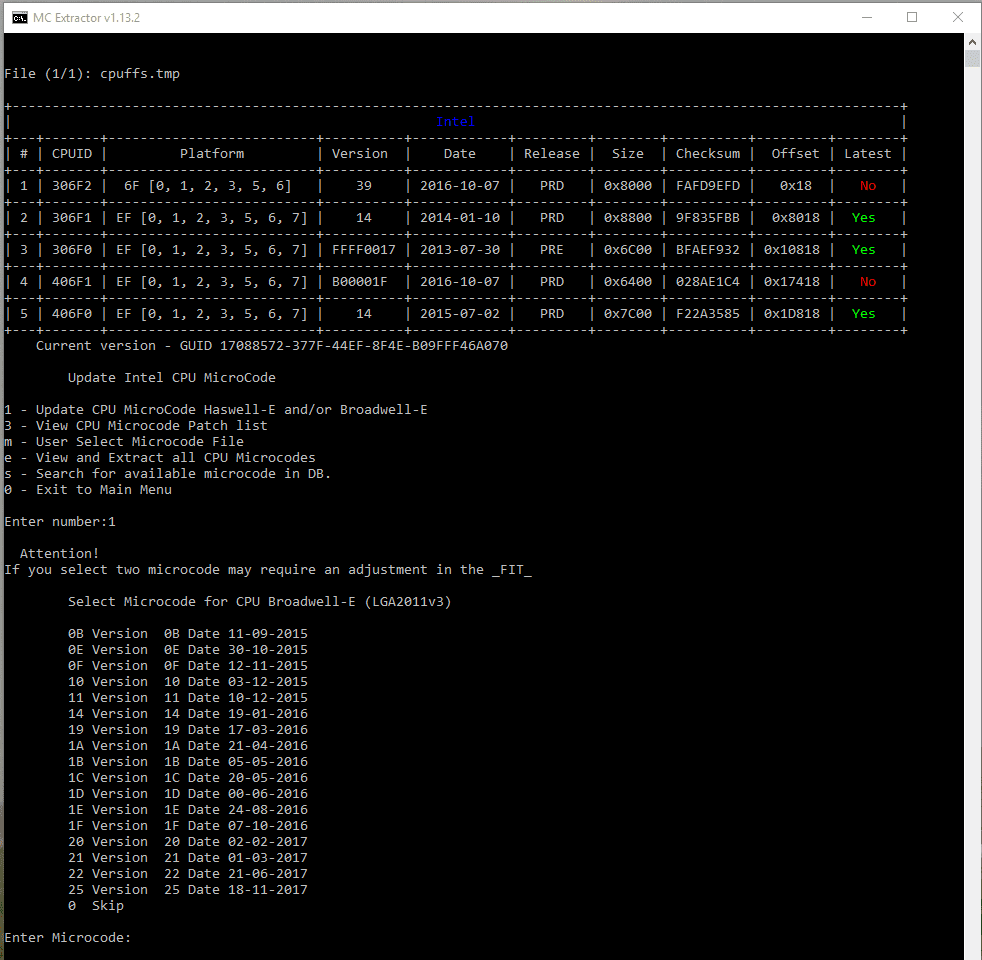Click microcode entry 22 dated 21-06-2017

click(x=188, y=874)
